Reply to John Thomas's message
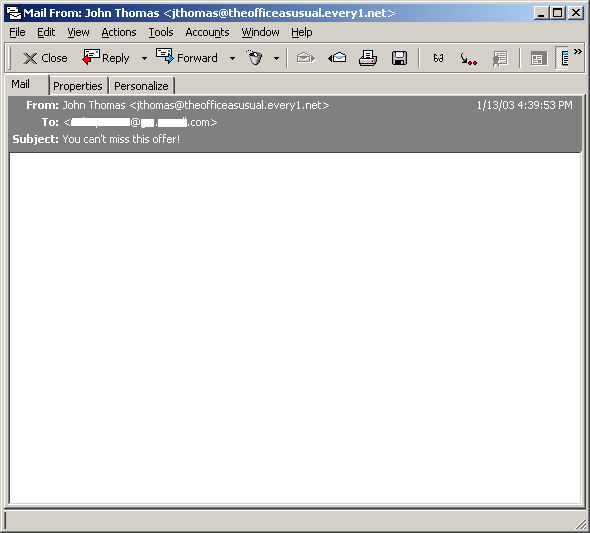The width and height of the screenshot is (590, 533). pyautogui.click(x=106, y=58)
